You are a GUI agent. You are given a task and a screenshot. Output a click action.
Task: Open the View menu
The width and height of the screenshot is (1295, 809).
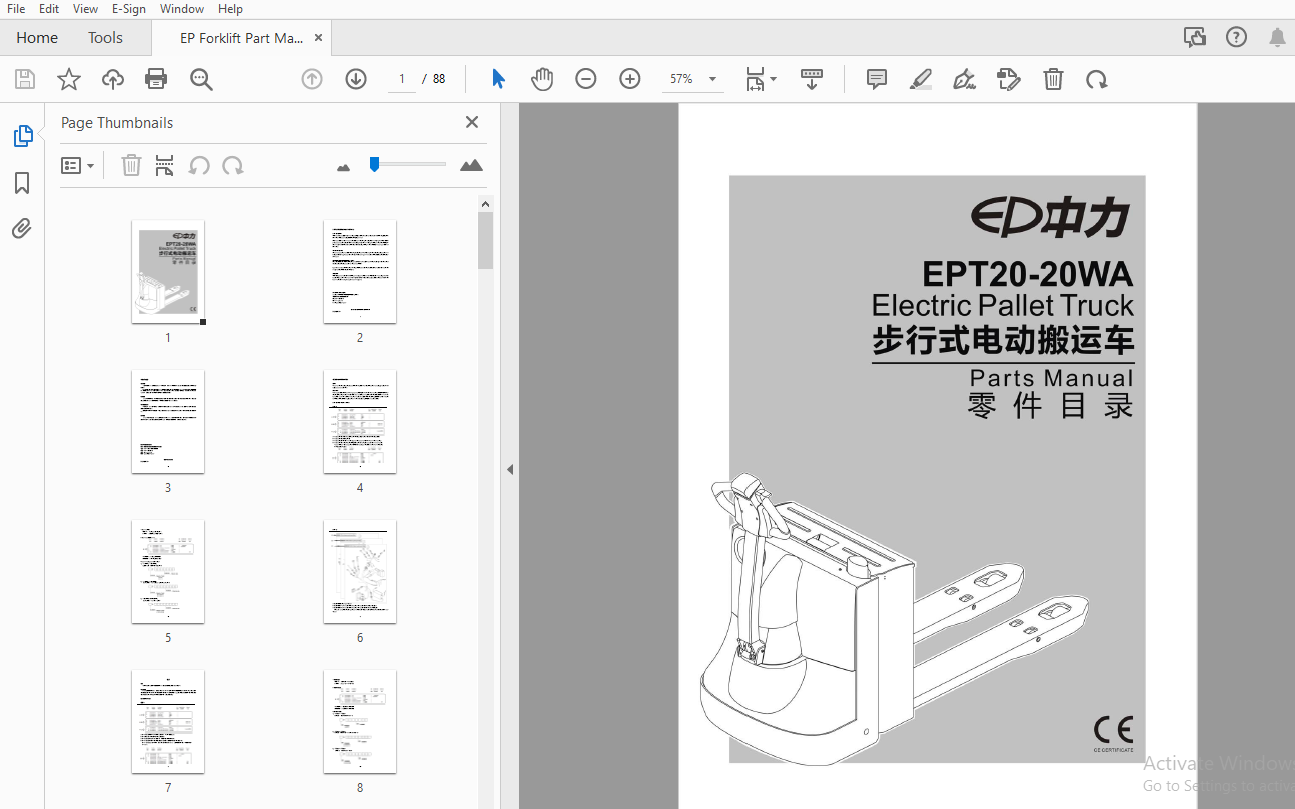86,9
